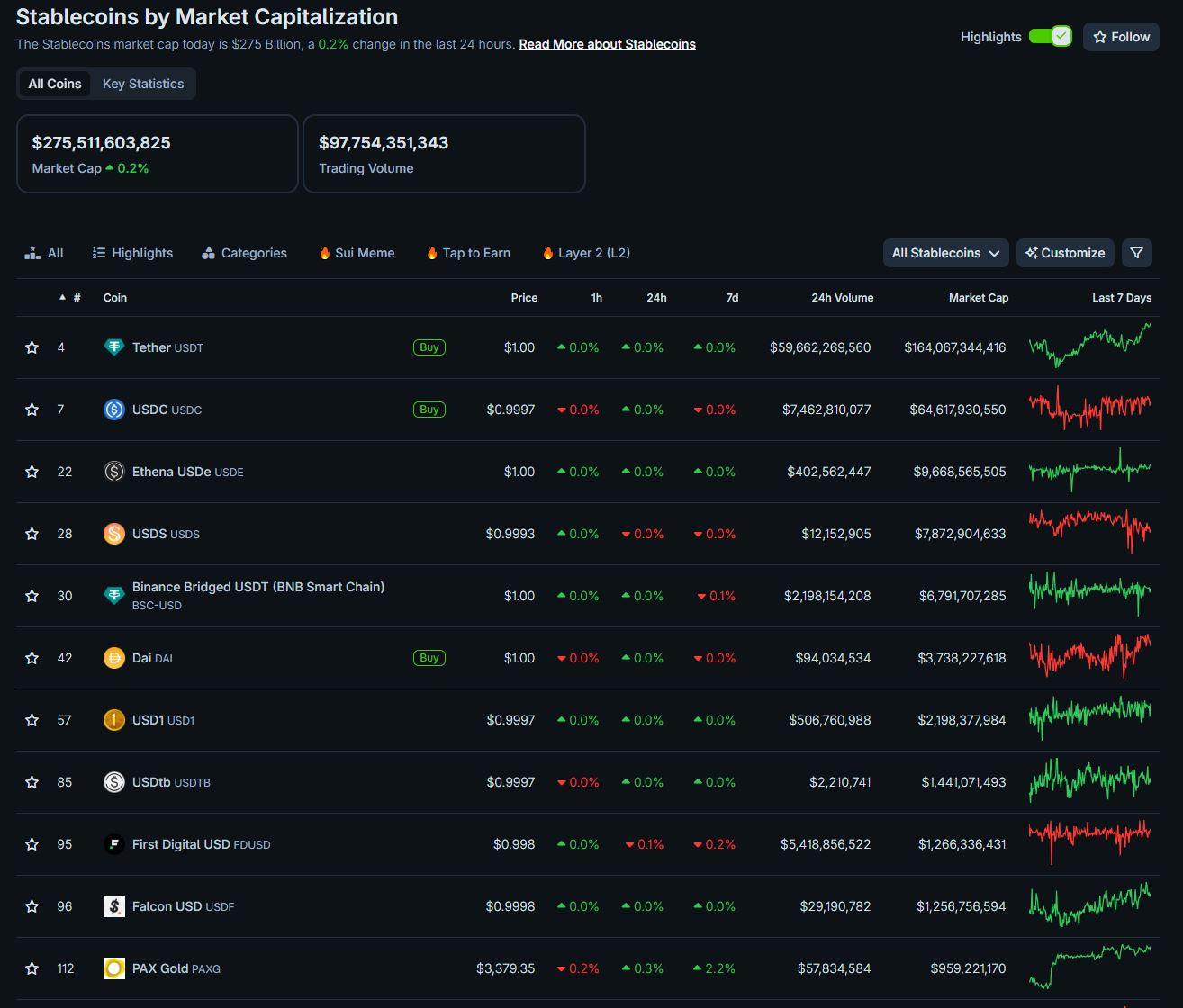Viewport: 1183px width, 1008px height.
Task: Sort by Coin column header
Action: pyautogui.click(x=115, y=298)
